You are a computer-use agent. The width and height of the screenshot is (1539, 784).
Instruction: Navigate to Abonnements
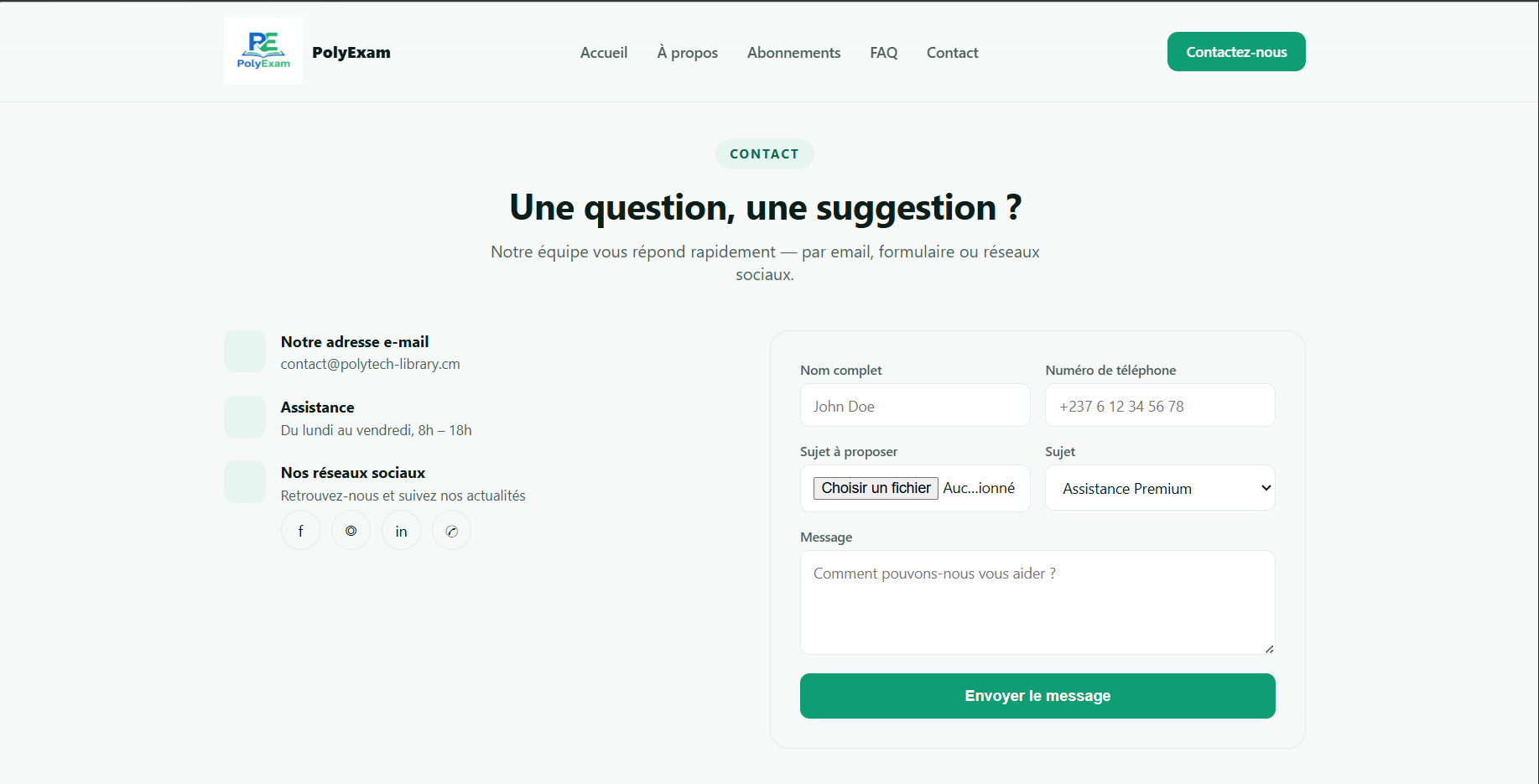click(x=793, y=52)
